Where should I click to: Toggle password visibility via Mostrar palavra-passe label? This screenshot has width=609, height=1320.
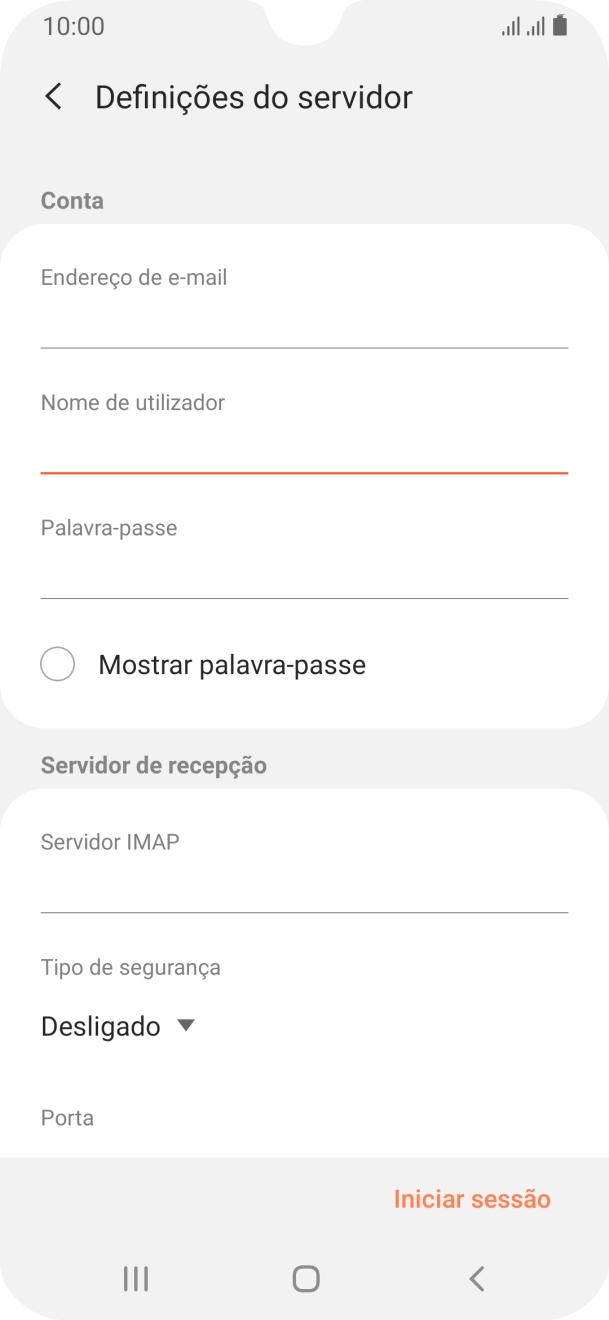232,665
